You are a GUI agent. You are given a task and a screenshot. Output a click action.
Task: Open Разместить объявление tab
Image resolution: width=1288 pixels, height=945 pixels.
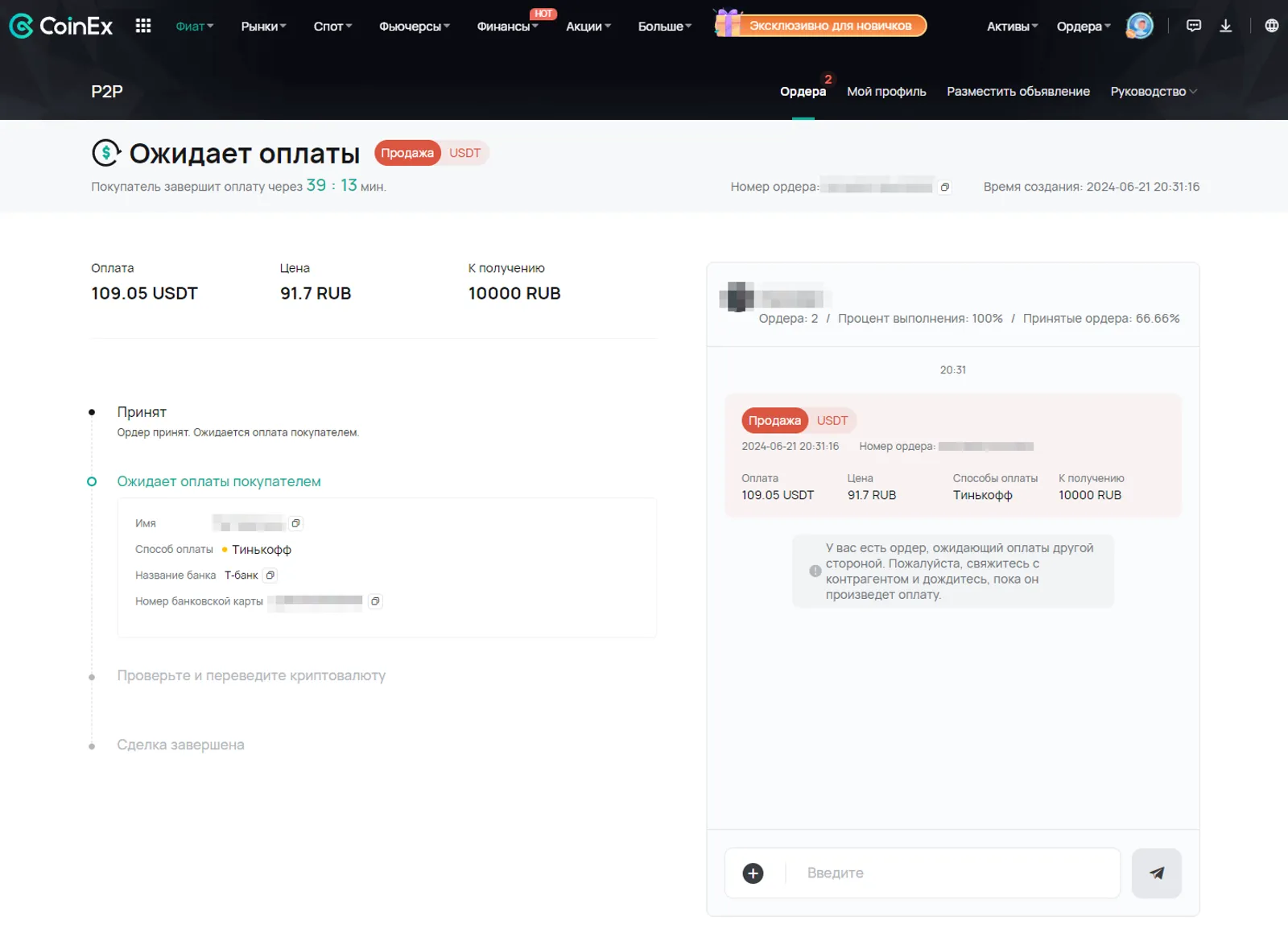tap(1018, 92)
